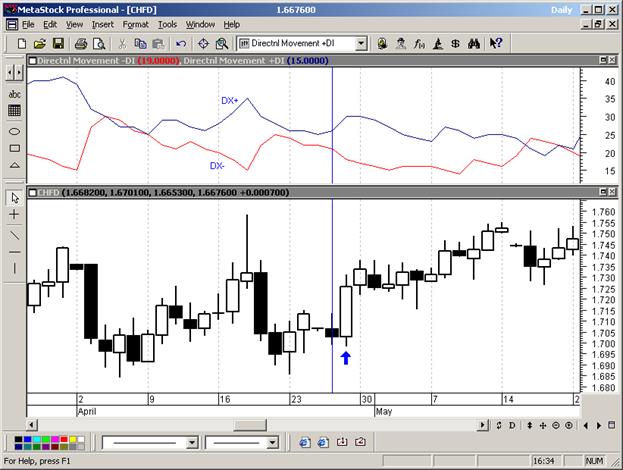Screen dimensions: 623x470
Task: Pick the black color swatch
Action: tap(18, 439)
